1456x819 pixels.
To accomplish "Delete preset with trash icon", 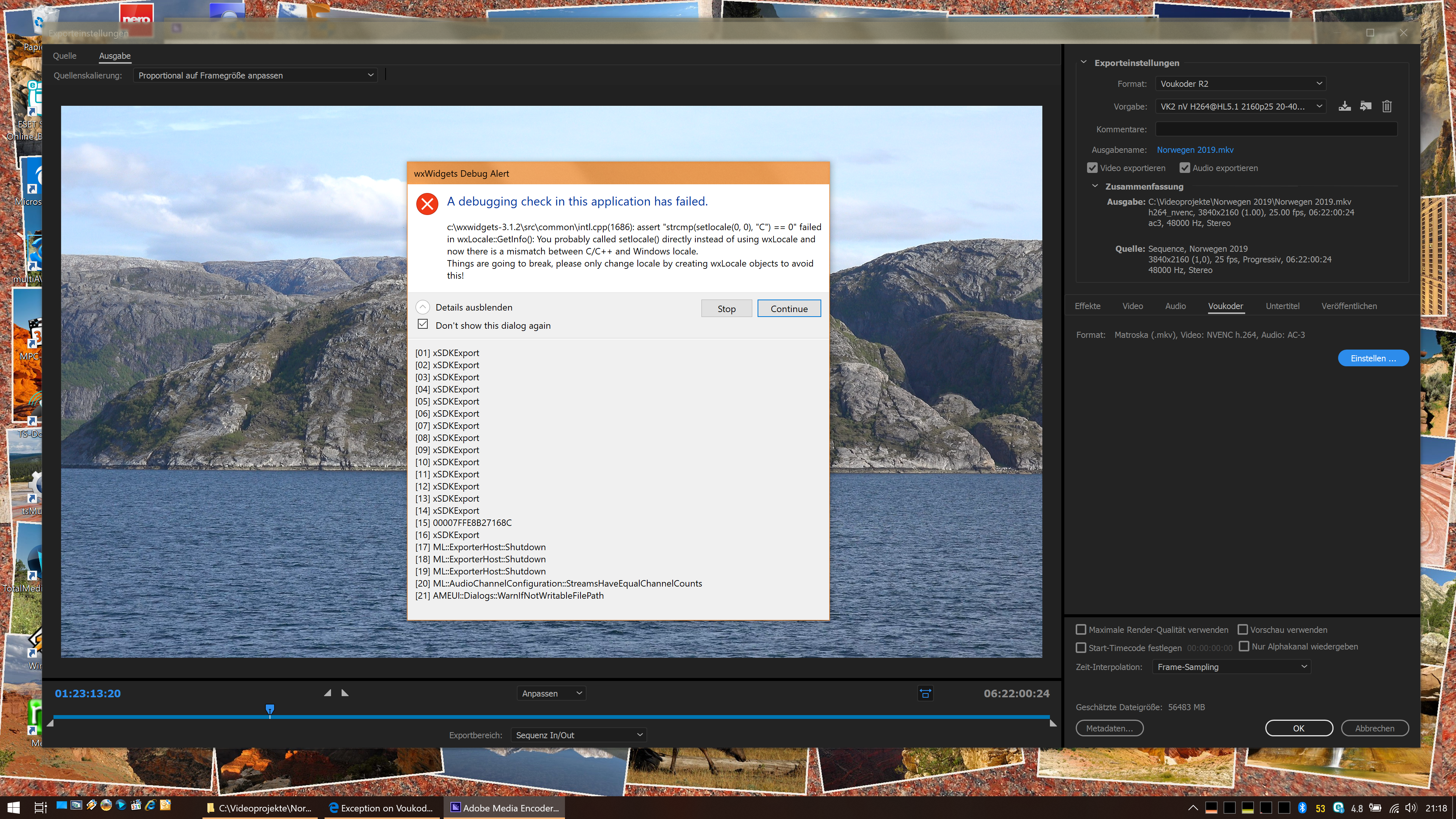I will pos(1387,106).
